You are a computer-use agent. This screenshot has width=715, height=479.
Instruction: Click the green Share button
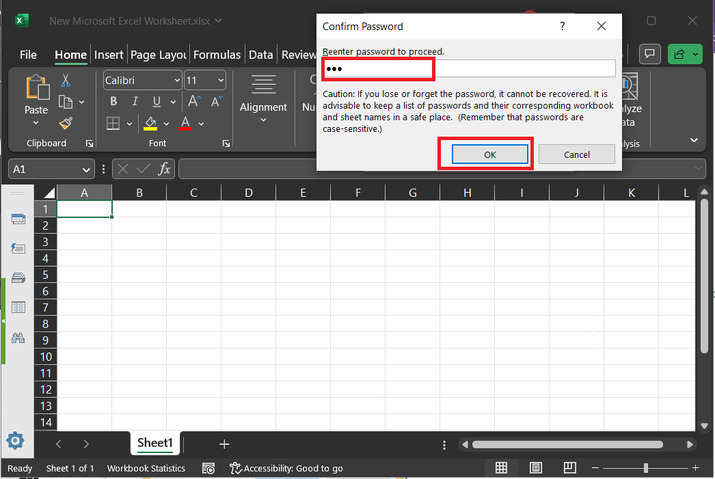tap(684, 54)
